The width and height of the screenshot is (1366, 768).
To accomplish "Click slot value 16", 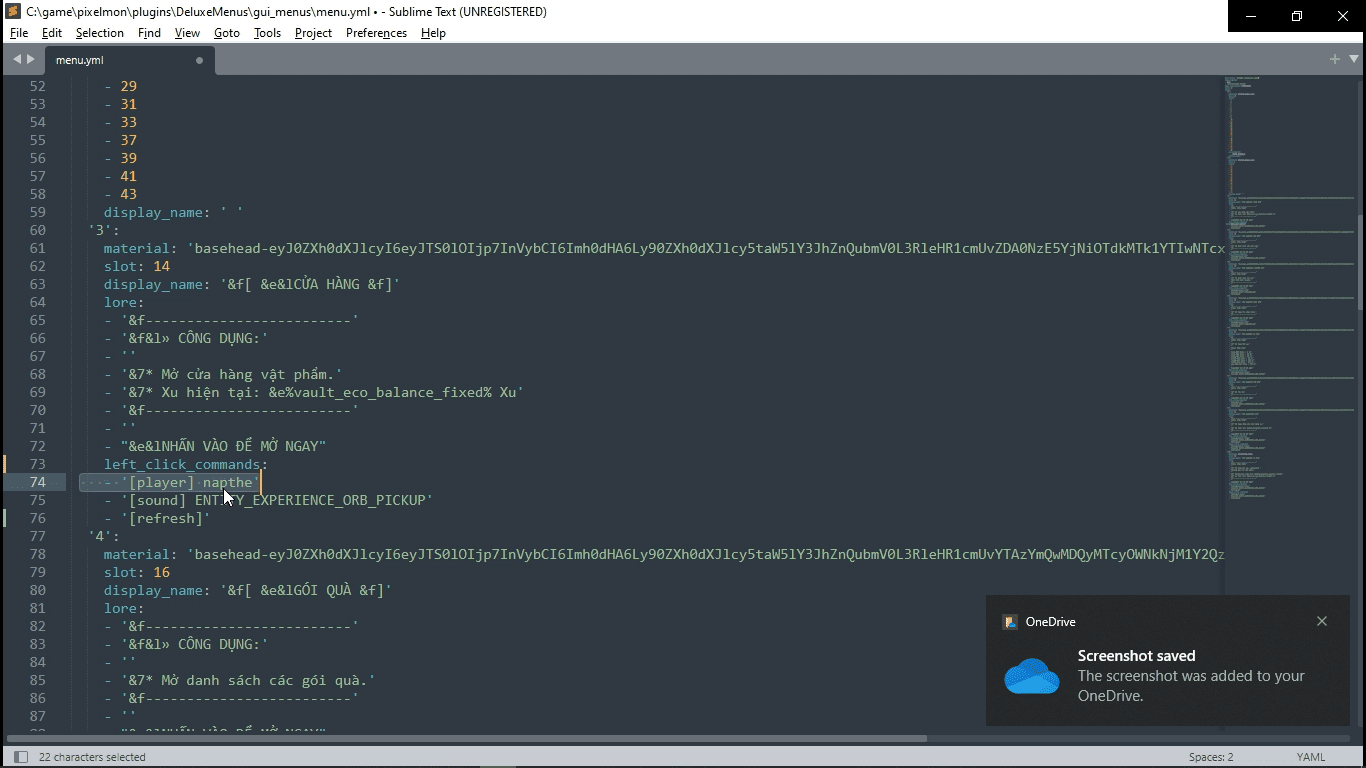I will click(161, 572).
